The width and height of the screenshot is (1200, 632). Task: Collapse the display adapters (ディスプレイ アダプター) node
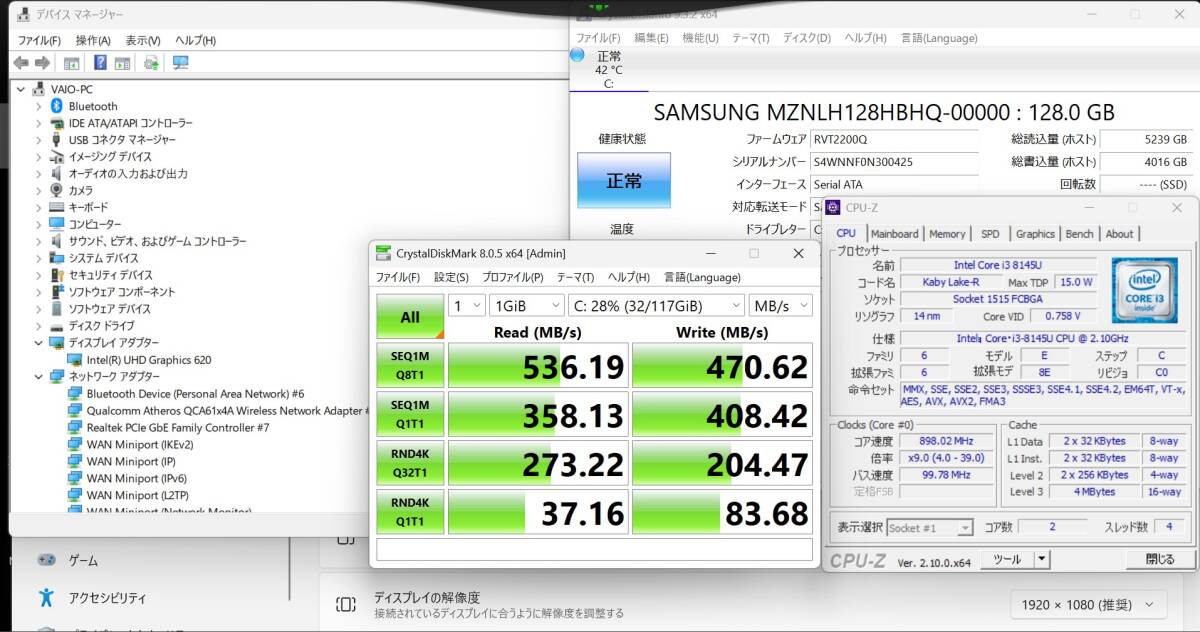click(39, 343)
